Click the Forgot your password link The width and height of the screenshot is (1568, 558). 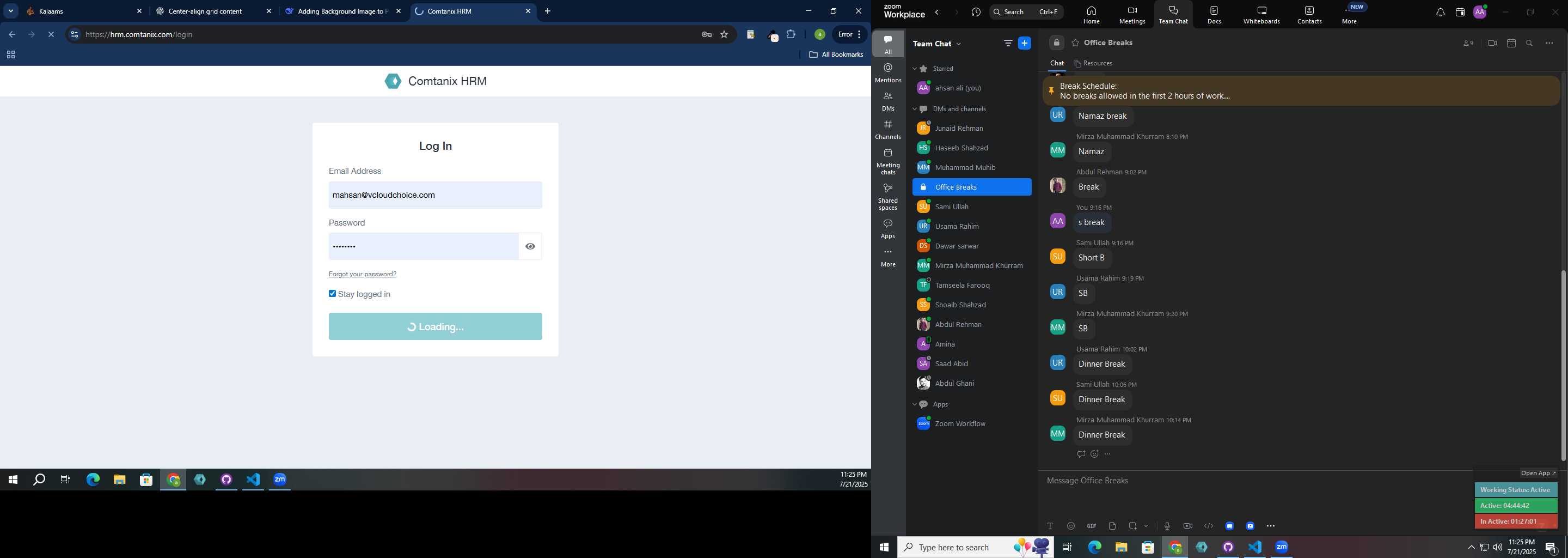[363, 274]
